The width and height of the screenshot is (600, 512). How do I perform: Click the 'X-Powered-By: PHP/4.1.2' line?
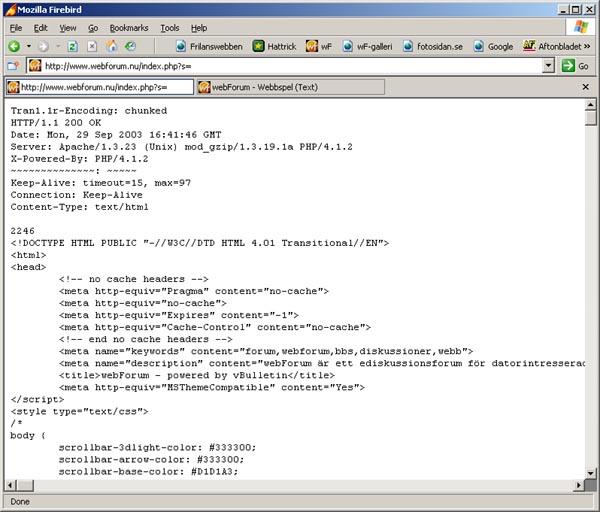pos(79,159)
